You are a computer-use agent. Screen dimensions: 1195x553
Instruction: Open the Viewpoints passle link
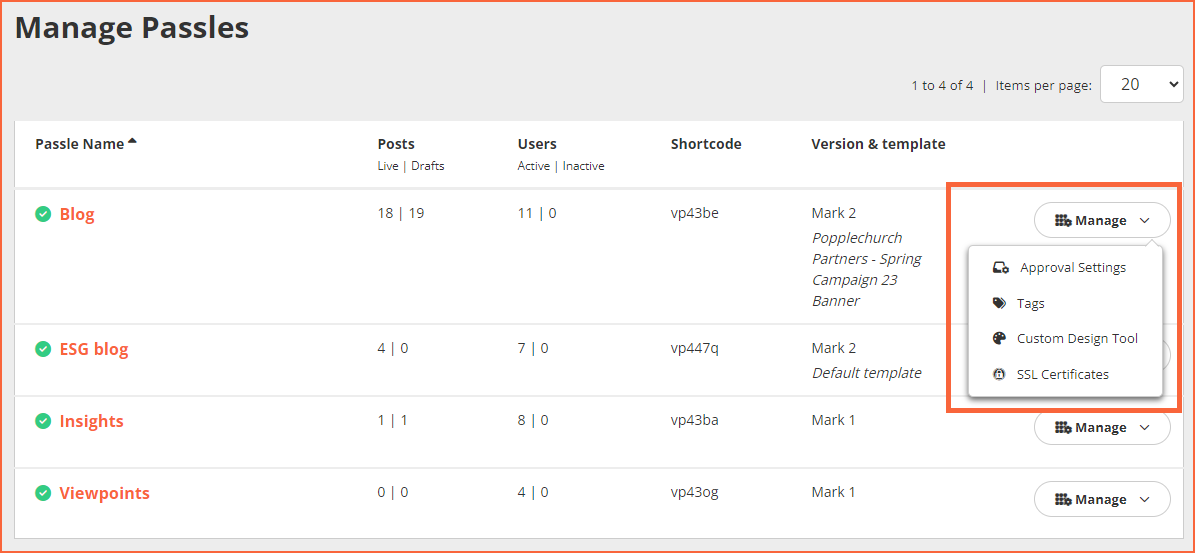[x=104, y=493]
